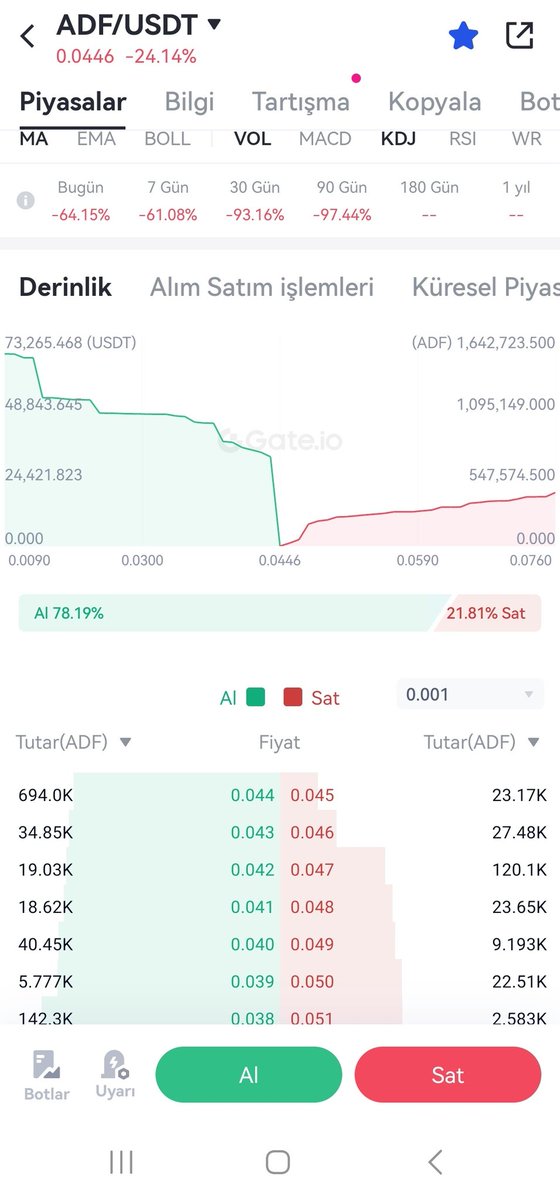Screen dimensions: 560x1200
Task: Expand the ADF/USDT pair dropdown
Action: pyautogui.click(x=214, y=24)
